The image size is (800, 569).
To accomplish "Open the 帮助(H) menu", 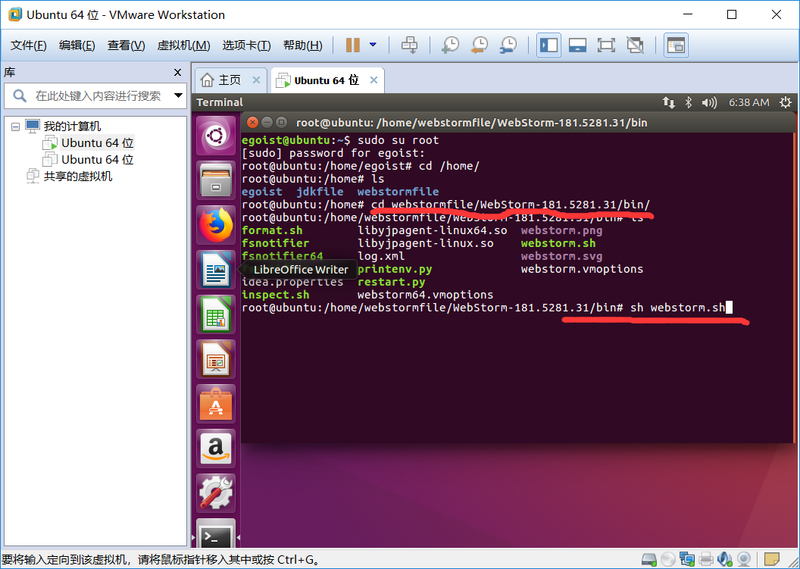I will tap(303, 45).
